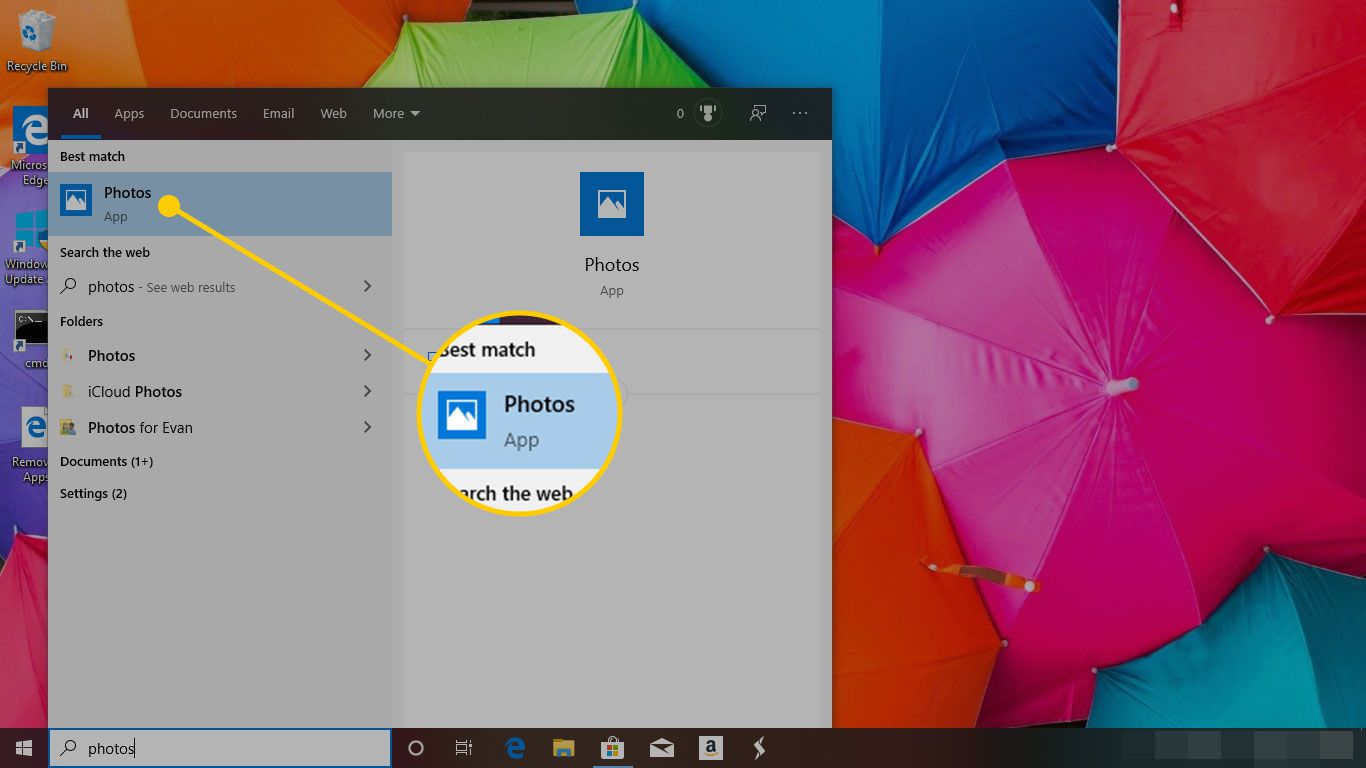Viewport: 1366px width, 768px height.
Task: Switch to the All search tab
Action: tap(81, 114)
